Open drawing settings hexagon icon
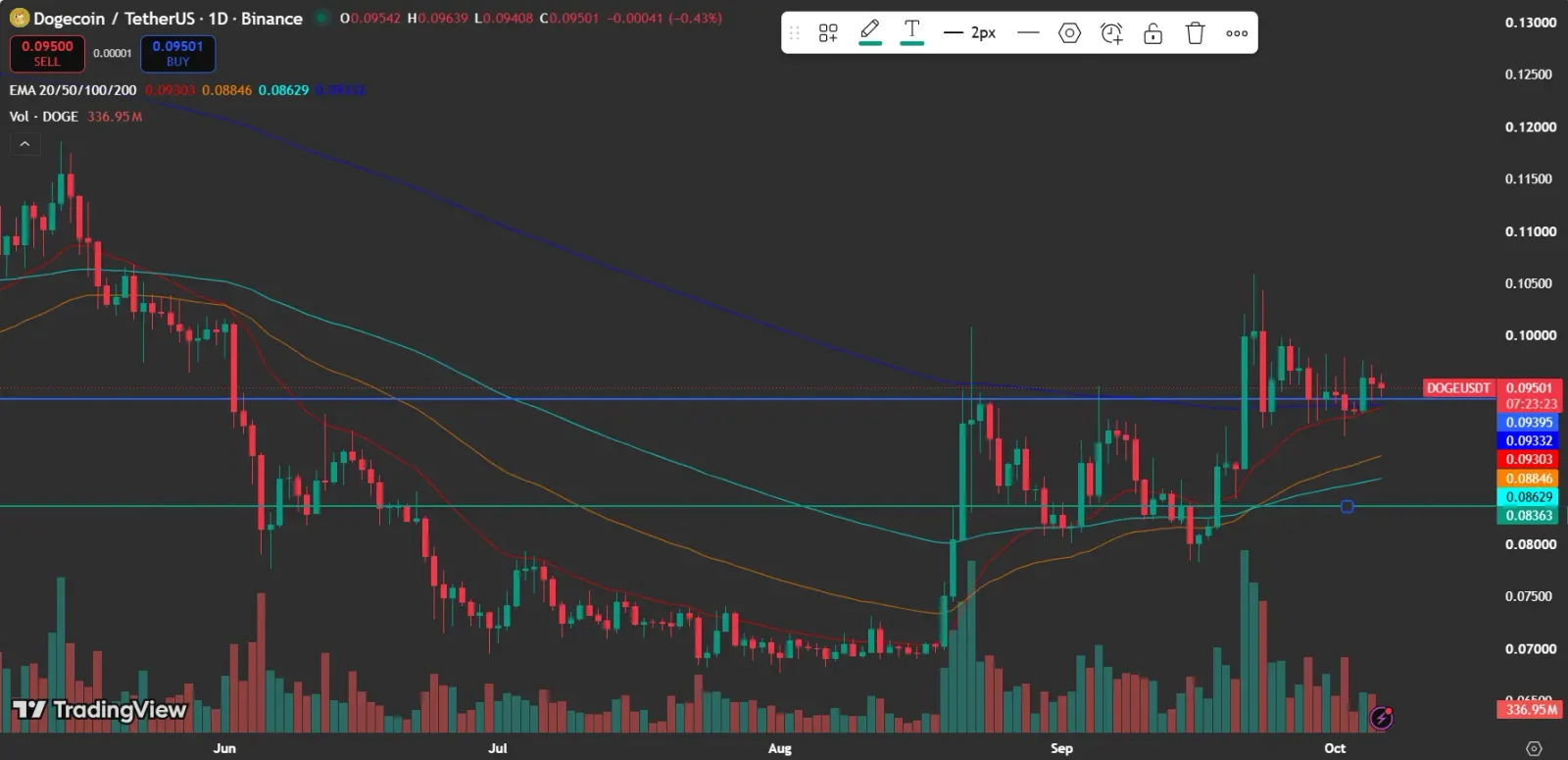The width and height of the screenshot is (1568, 760). tap(1069, 33)
